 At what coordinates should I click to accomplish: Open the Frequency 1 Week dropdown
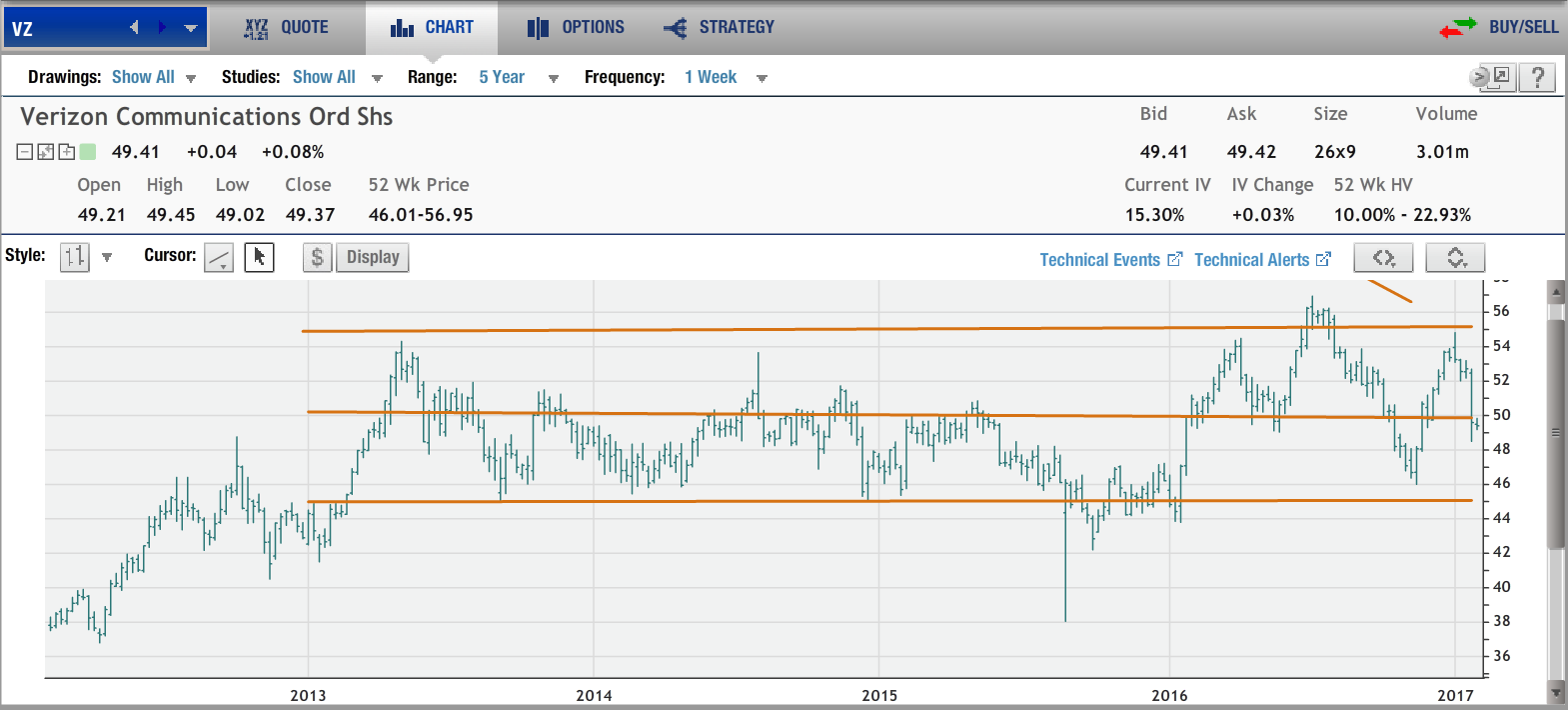coord(726,77)
